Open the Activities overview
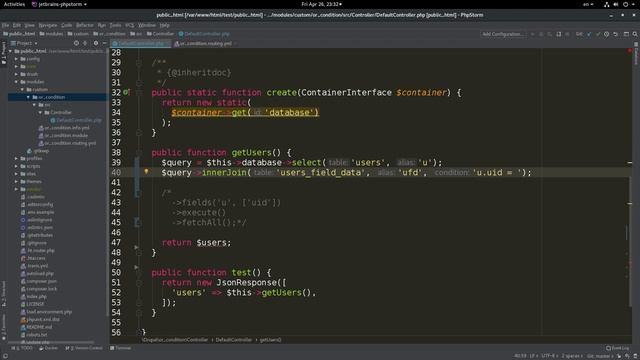Image resolution: width=640 pixels, height=360 pixels. (x=14, y=4)
